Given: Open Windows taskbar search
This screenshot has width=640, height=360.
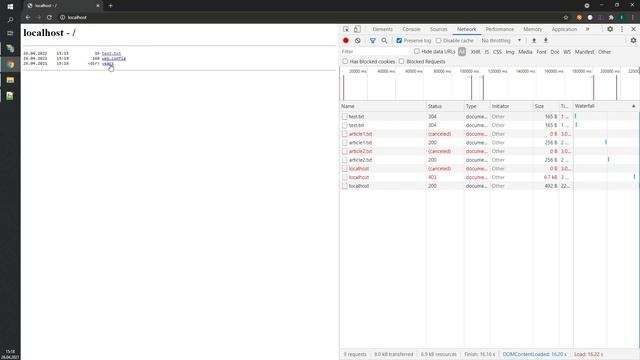Looking at the screenshot, I should tap(10, 20).
